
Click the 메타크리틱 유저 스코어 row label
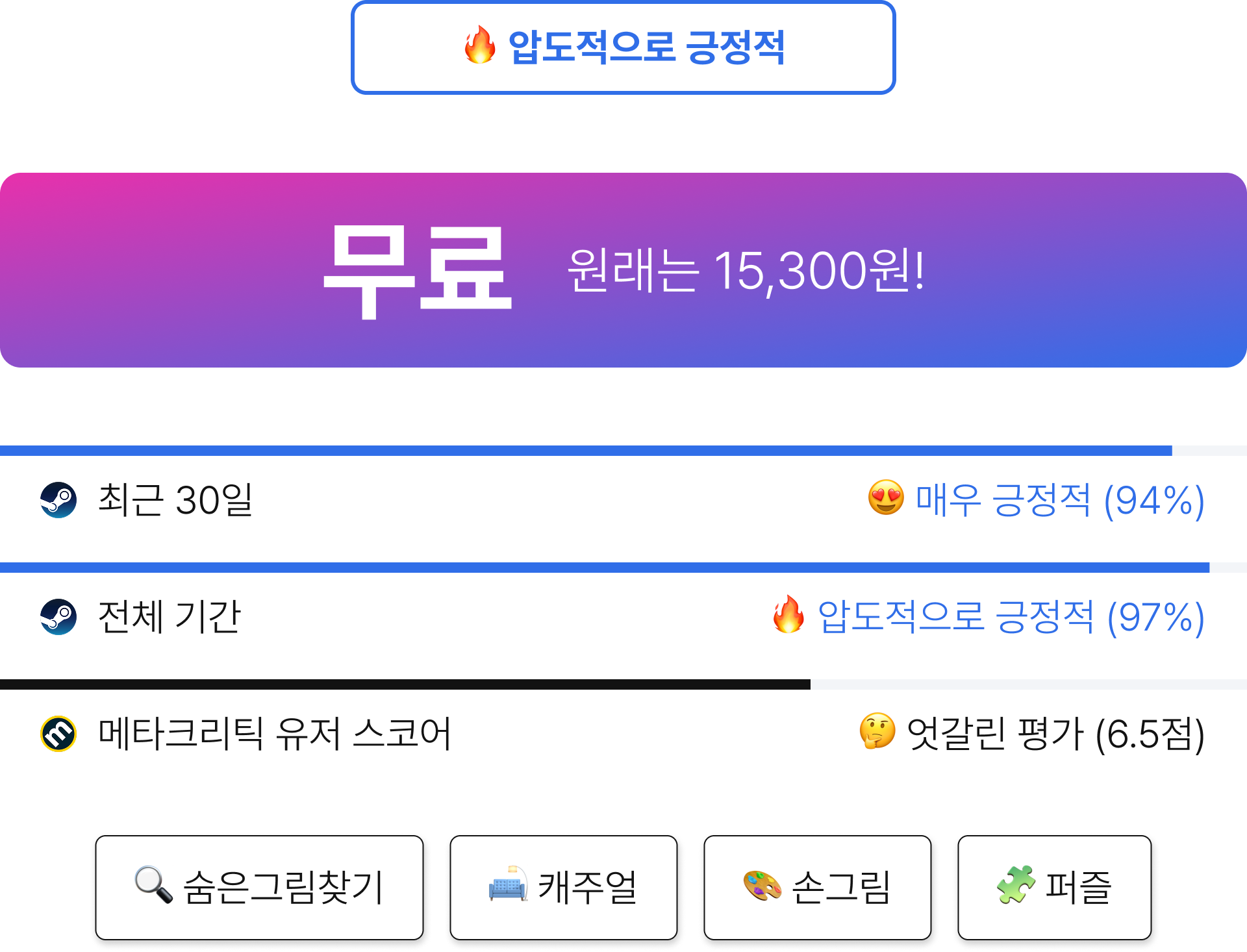[275, 734]
